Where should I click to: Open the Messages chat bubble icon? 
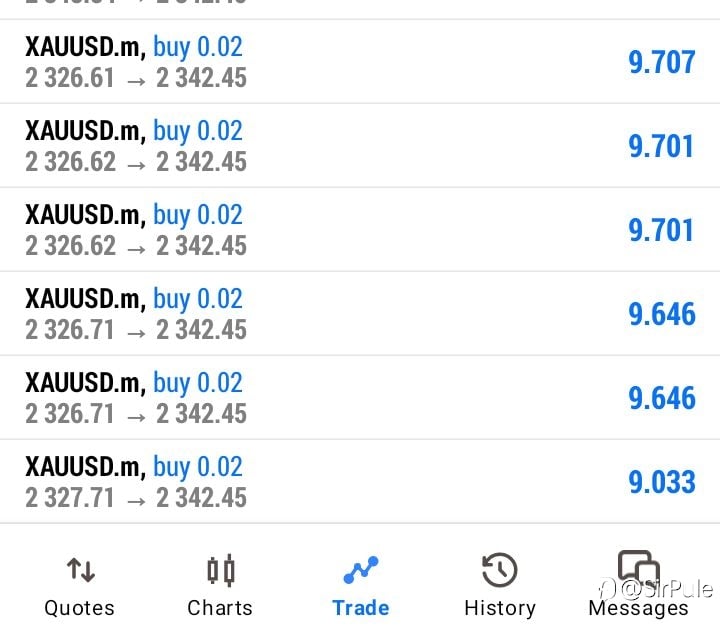(x=639, y=567)
